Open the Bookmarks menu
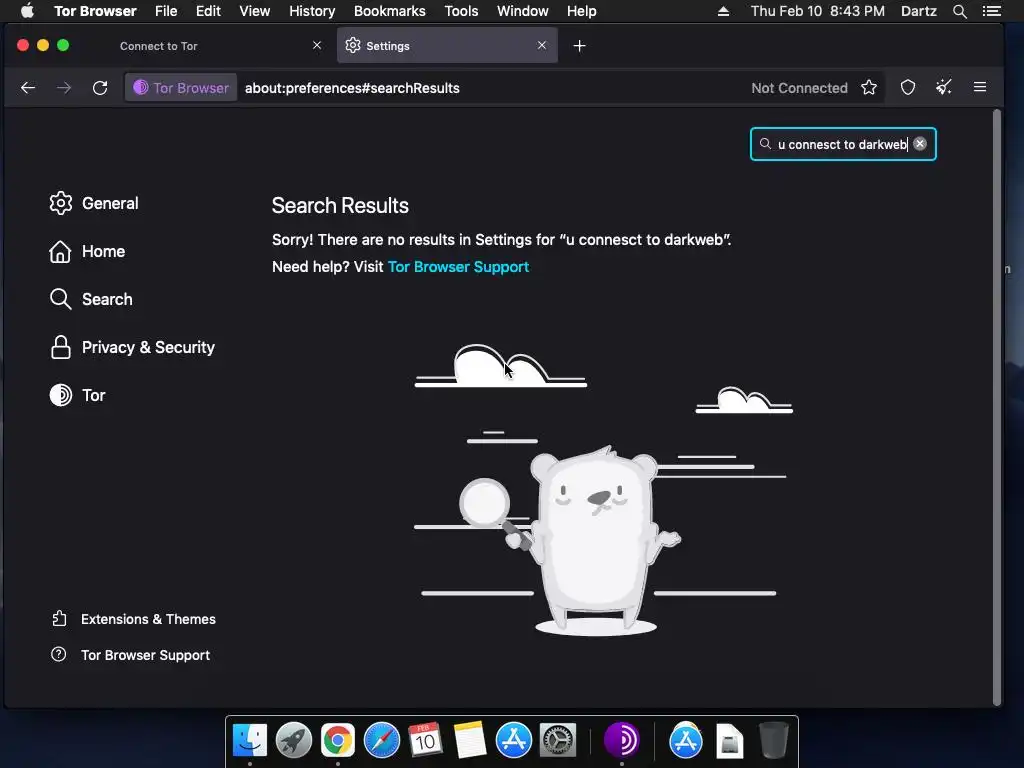 tap(390, 11)
